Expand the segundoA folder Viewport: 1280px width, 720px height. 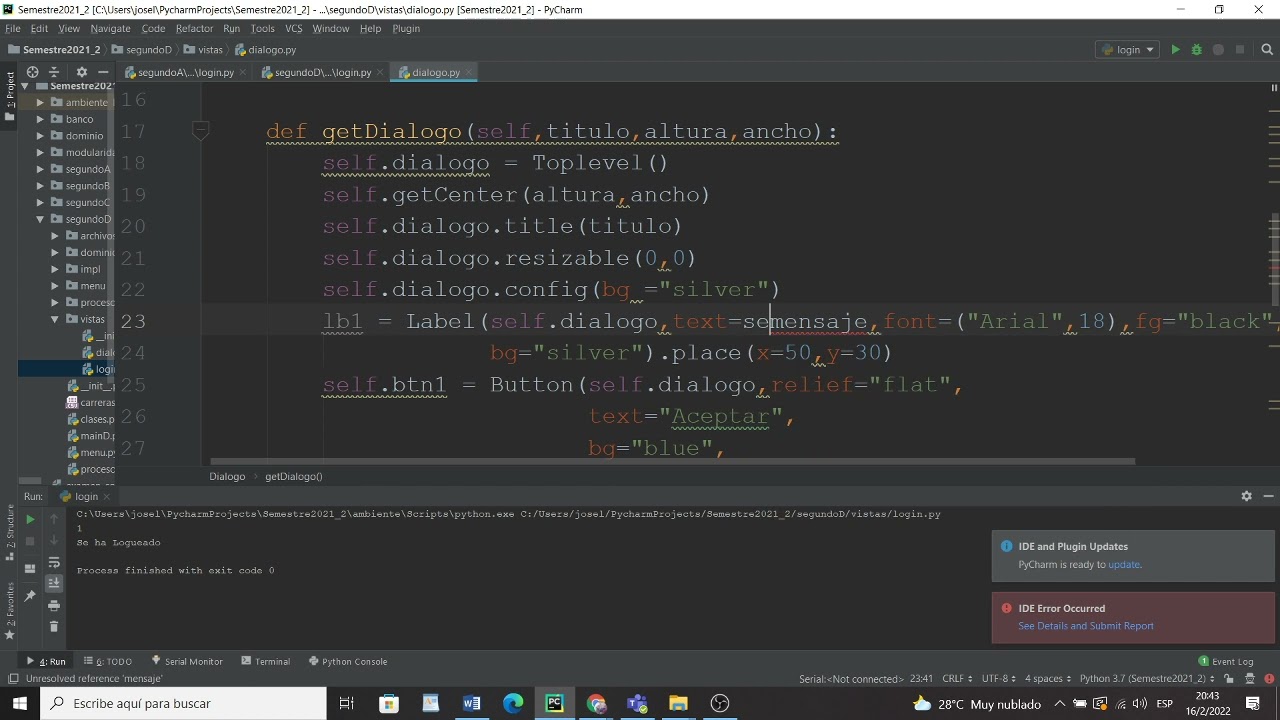[41, 169]
